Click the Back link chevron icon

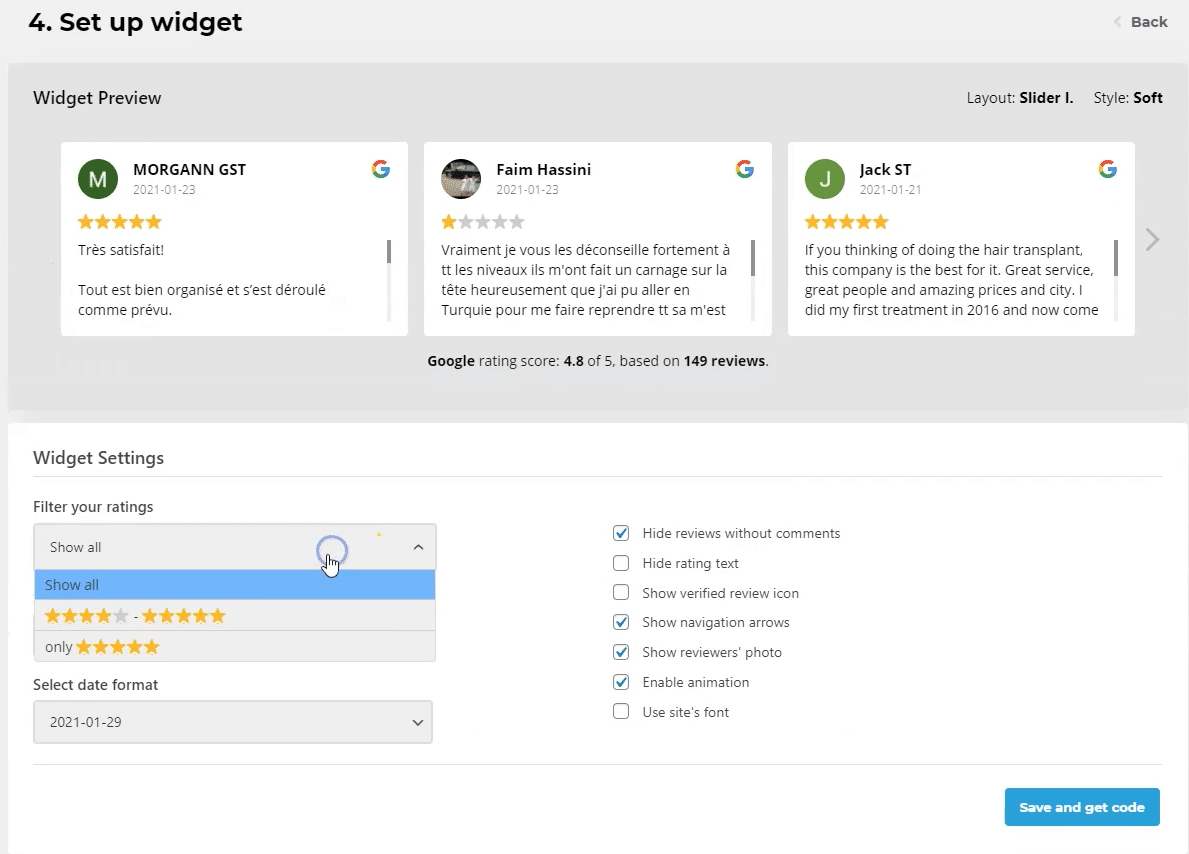tap(1117, 22)
